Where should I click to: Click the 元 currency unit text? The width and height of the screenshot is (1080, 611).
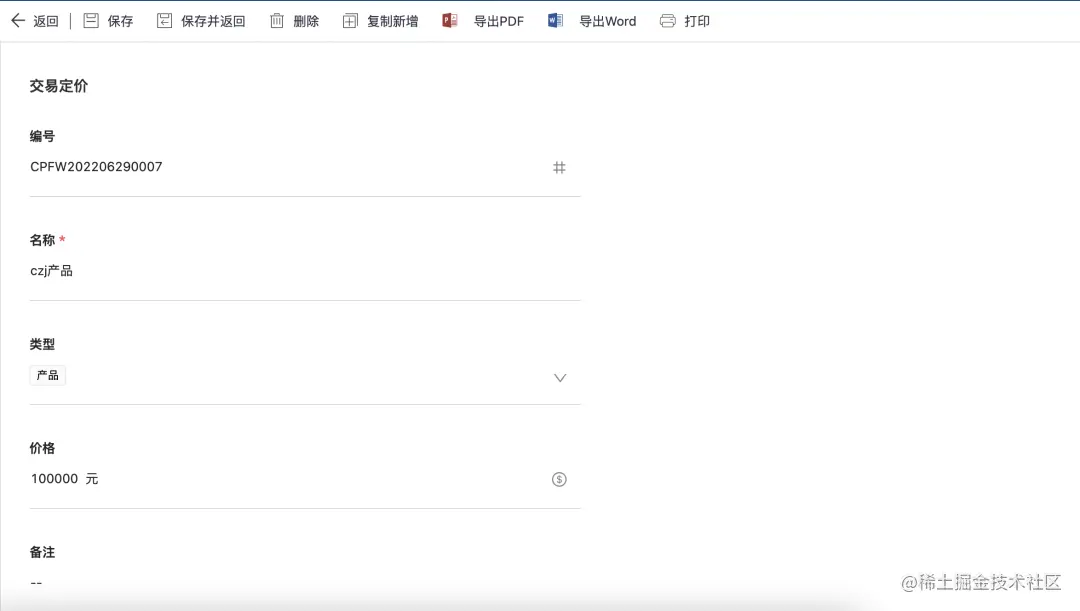pyautogui.click(x=92, y=479)
